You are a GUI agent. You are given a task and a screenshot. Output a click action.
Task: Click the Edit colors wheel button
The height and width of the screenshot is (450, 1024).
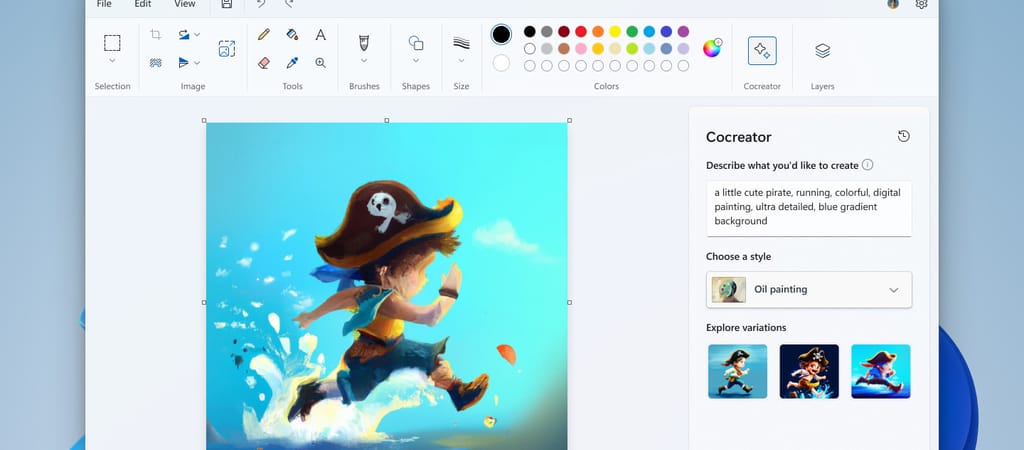click(711, 48)
